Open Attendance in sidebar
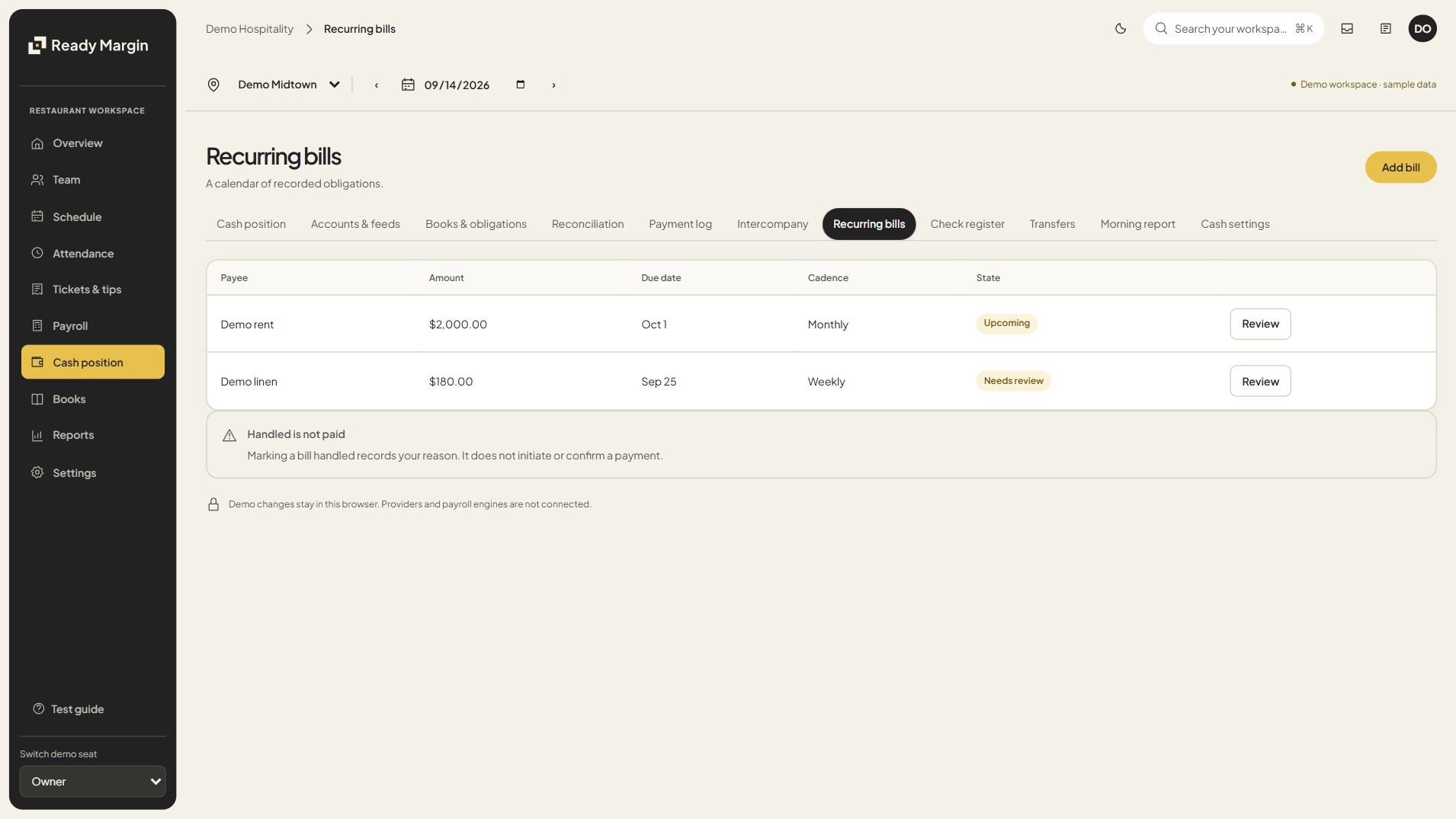 coord(92,254)
